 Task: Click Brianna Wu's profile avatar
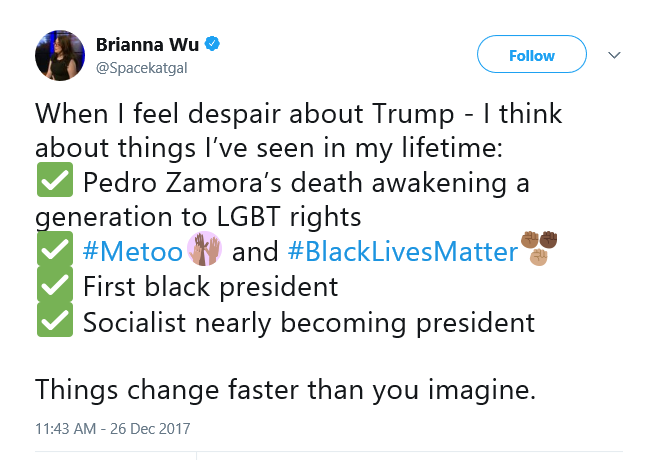[x=60, y=56]
